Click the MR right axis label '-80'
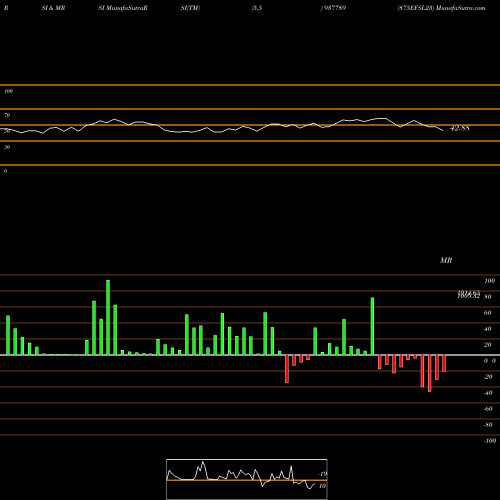Viewport: 500px width, 500px height. [x=488, y=425]
